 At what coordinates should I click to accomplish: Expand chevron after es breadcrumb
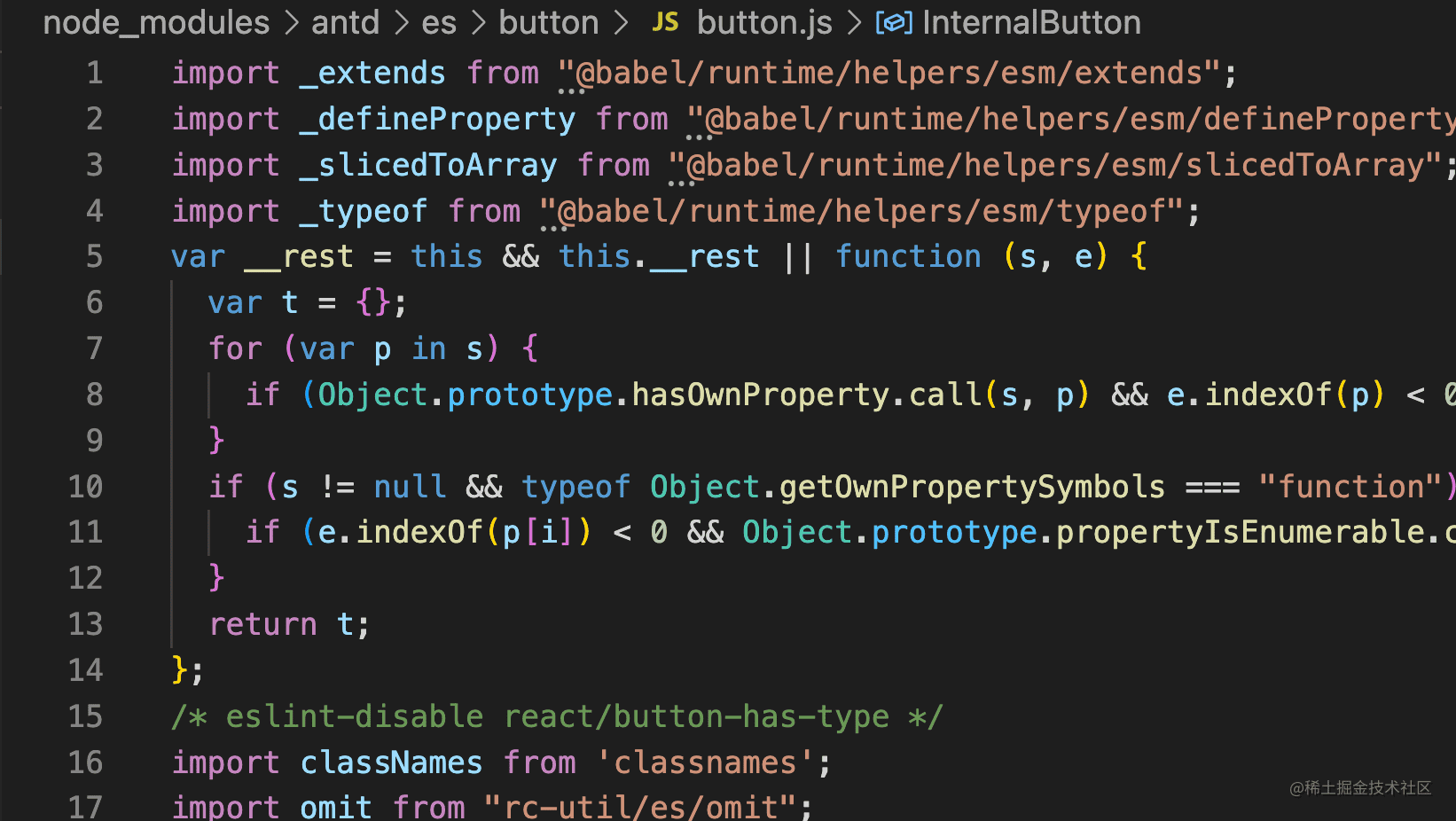479,23
